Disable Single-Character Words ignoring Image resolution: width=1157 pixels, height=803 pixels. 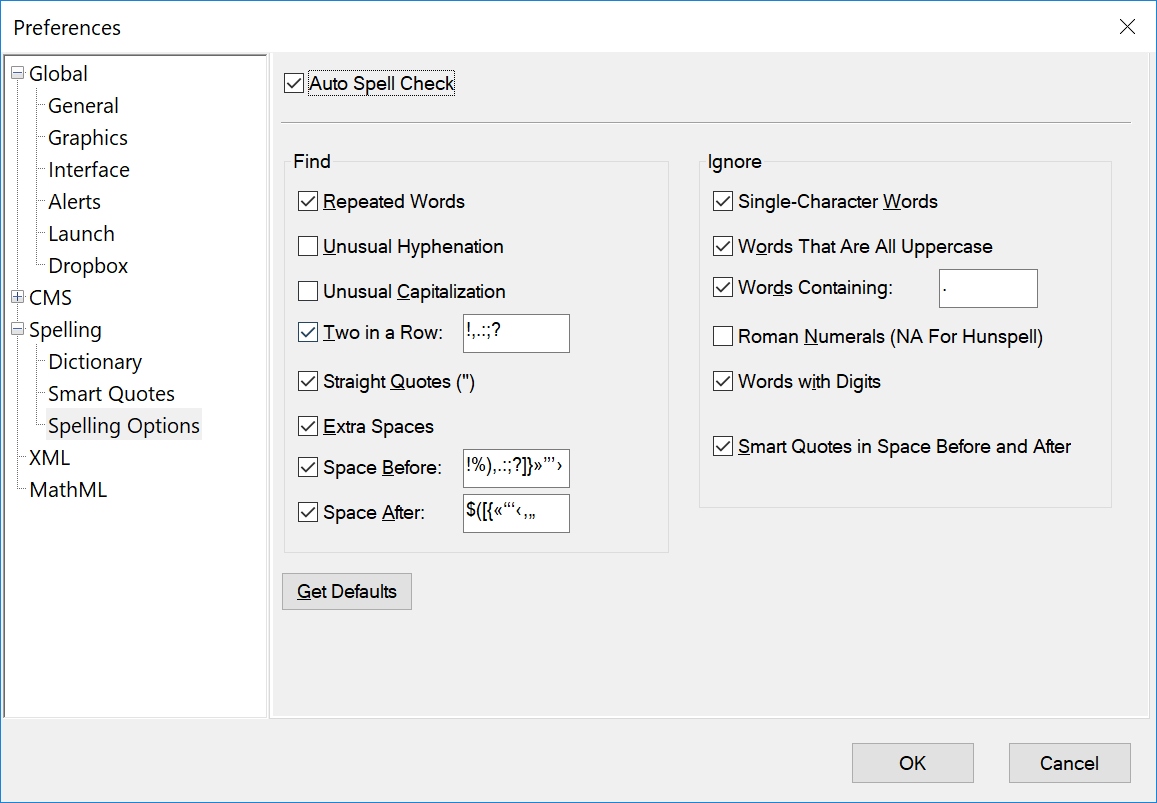coord(722,201)
